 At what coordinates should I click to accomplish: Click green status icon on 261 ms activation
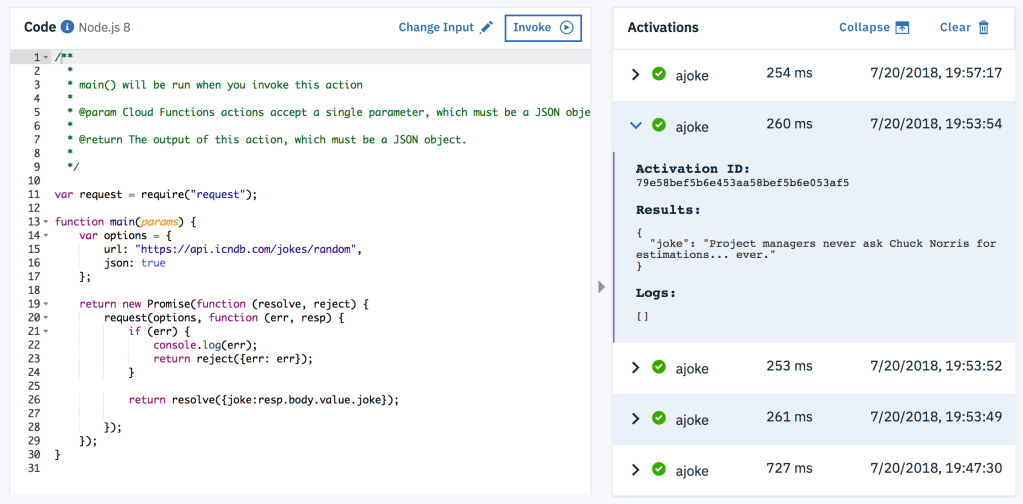tap(658, 417)
